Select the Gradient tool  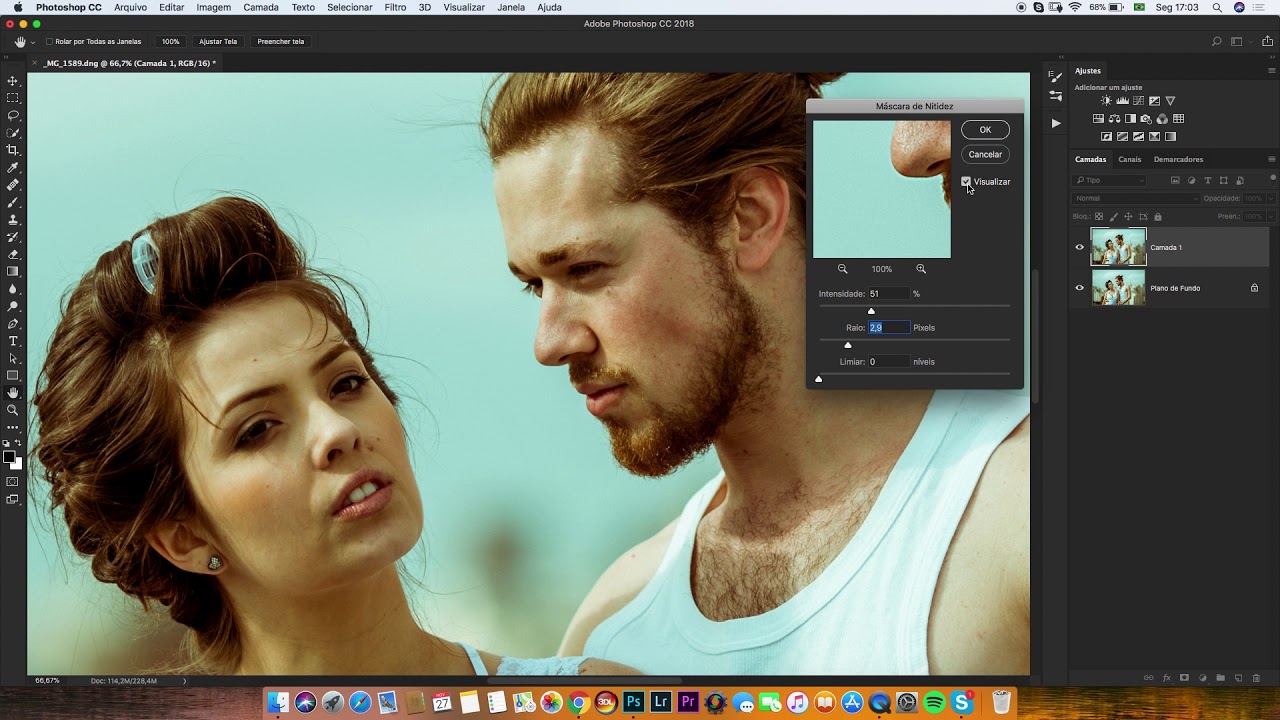[13, 272]
